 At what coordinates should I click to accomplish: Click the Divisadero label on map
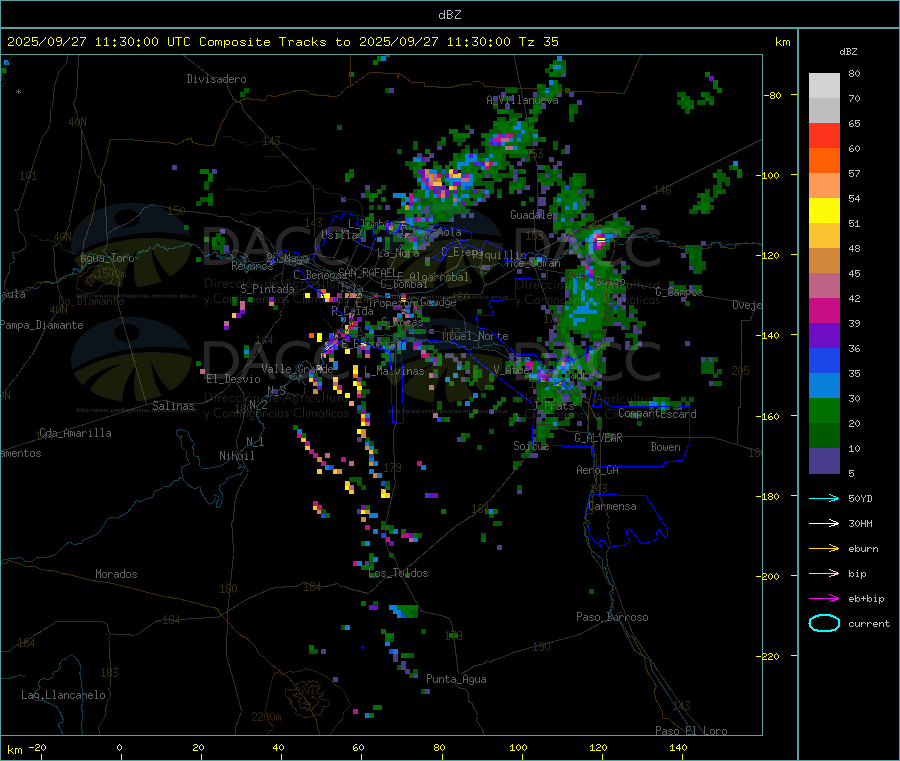(x=216, y=79)
